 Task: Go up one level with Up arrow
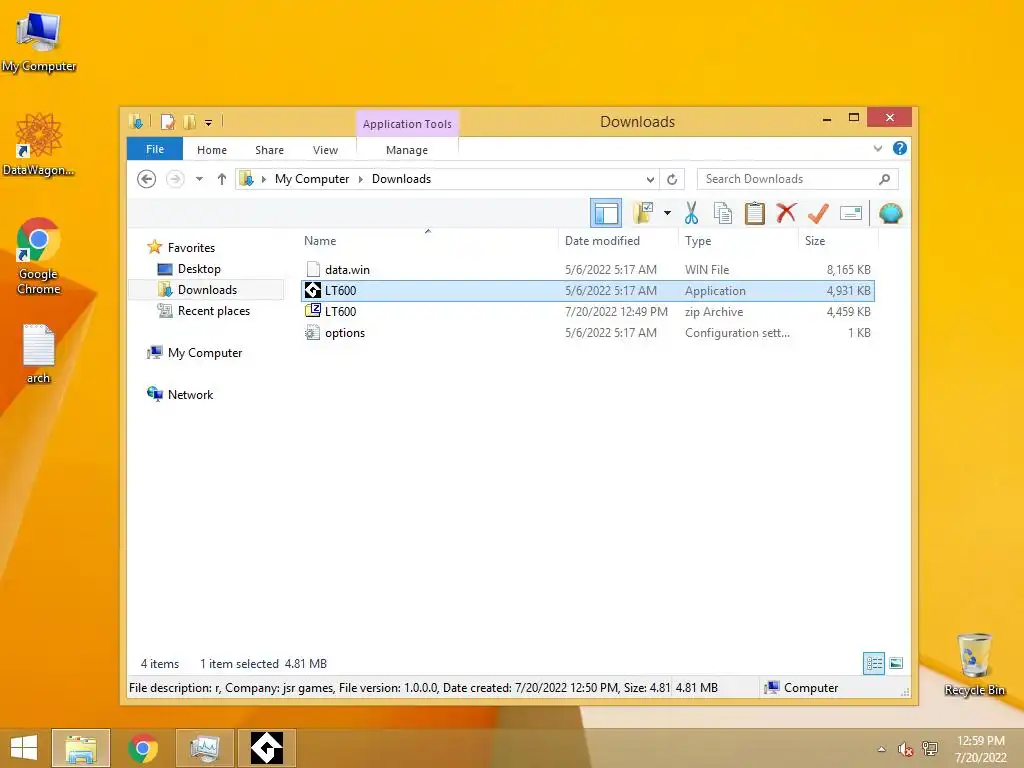tap(221, 179)
